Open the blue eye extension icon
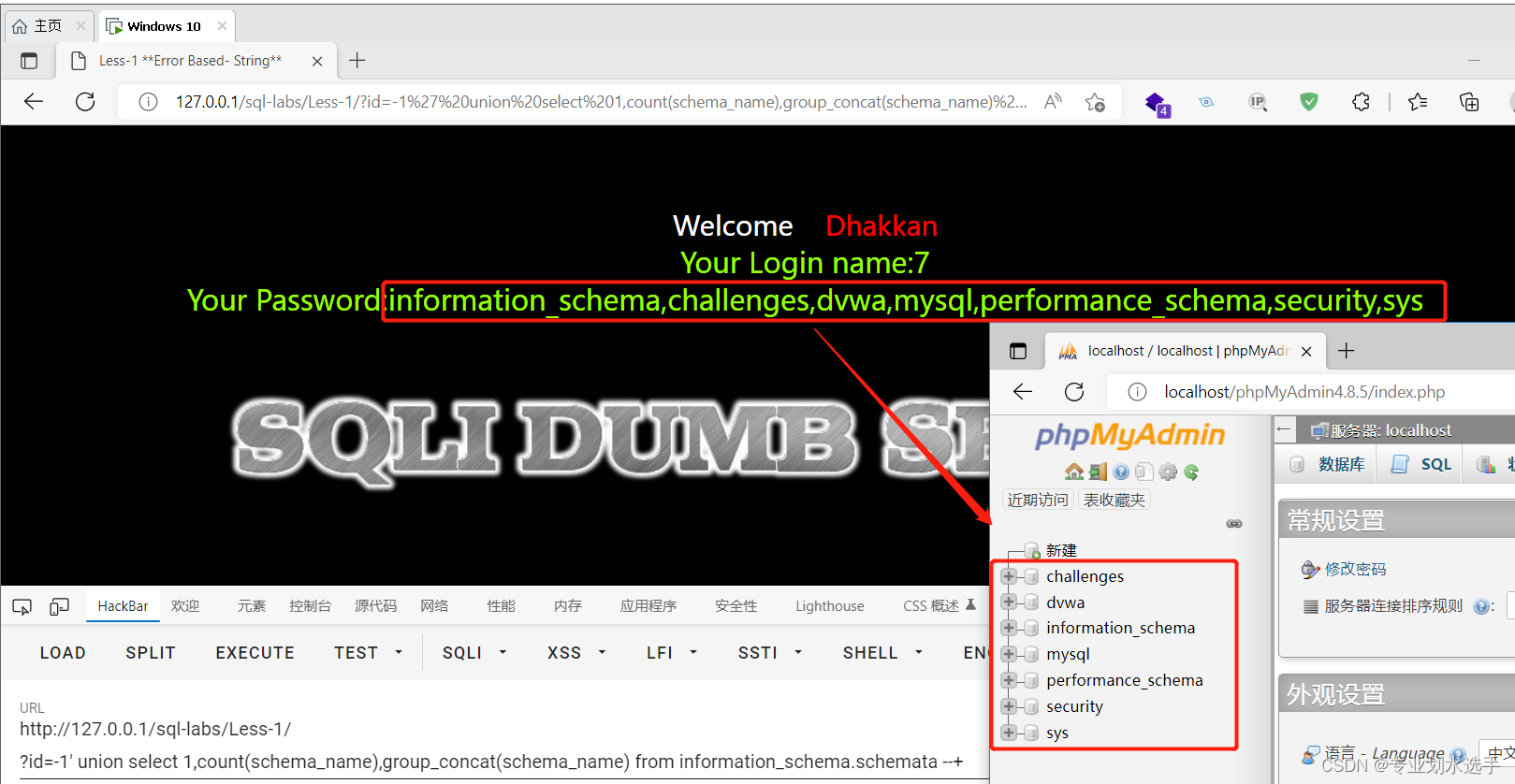This screenshot has height=784, width=1515. pyautogui.click(x=1206, y=102)
